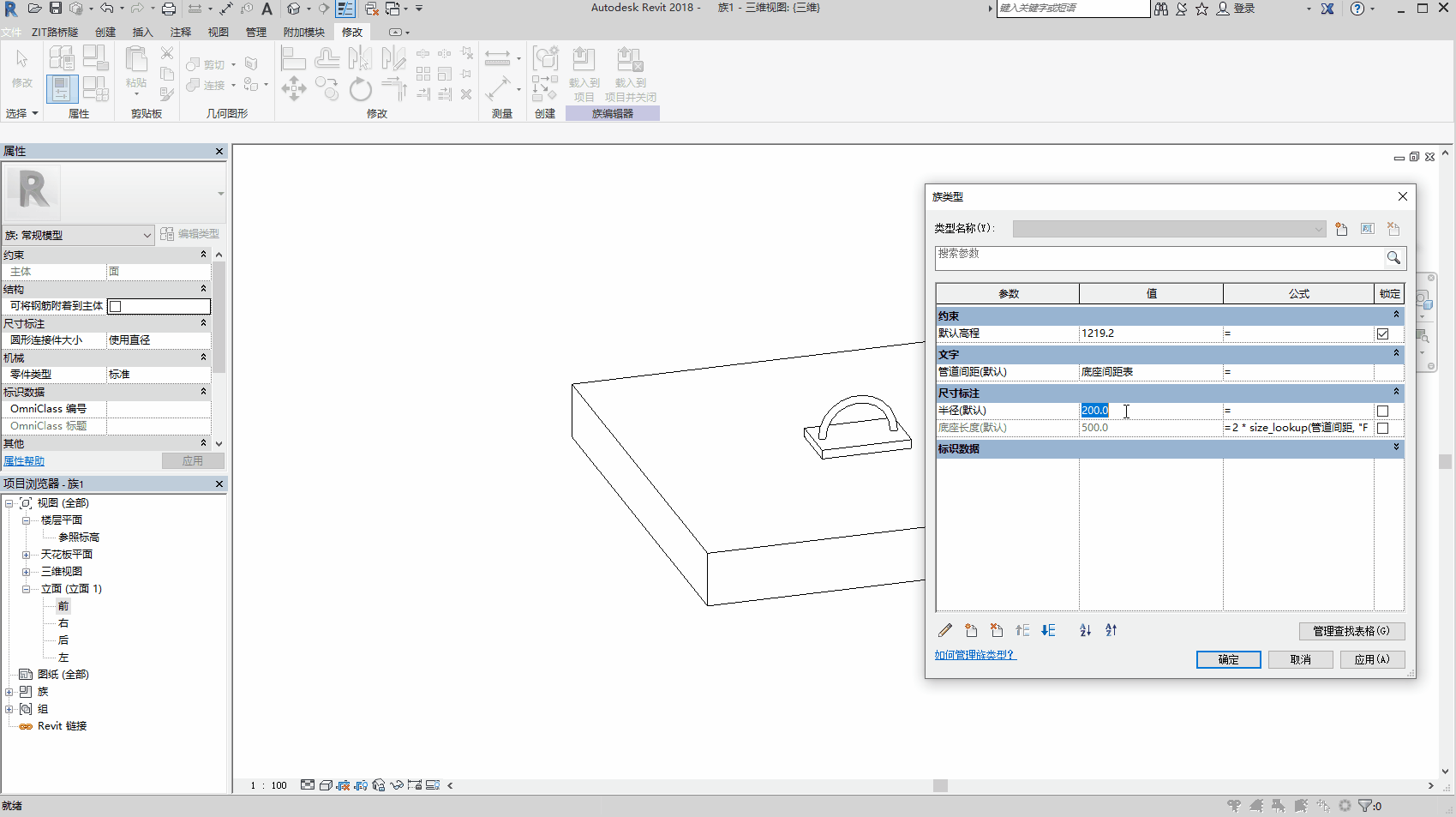
Task: Select the Rotate tool in Modify panel
Action: pos(361,88)
